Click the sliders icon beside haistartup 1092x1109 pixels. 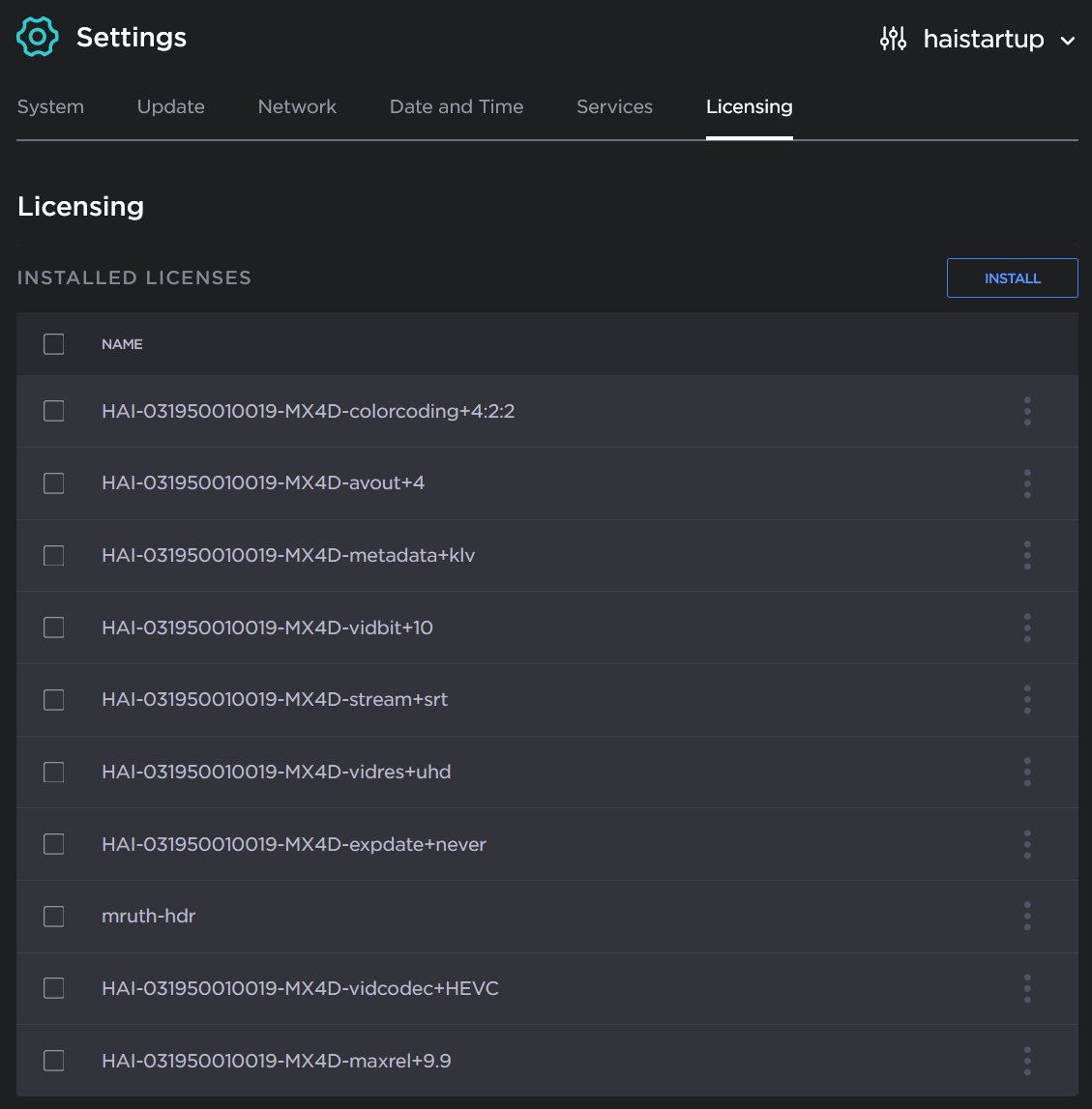tap(893, 39)
